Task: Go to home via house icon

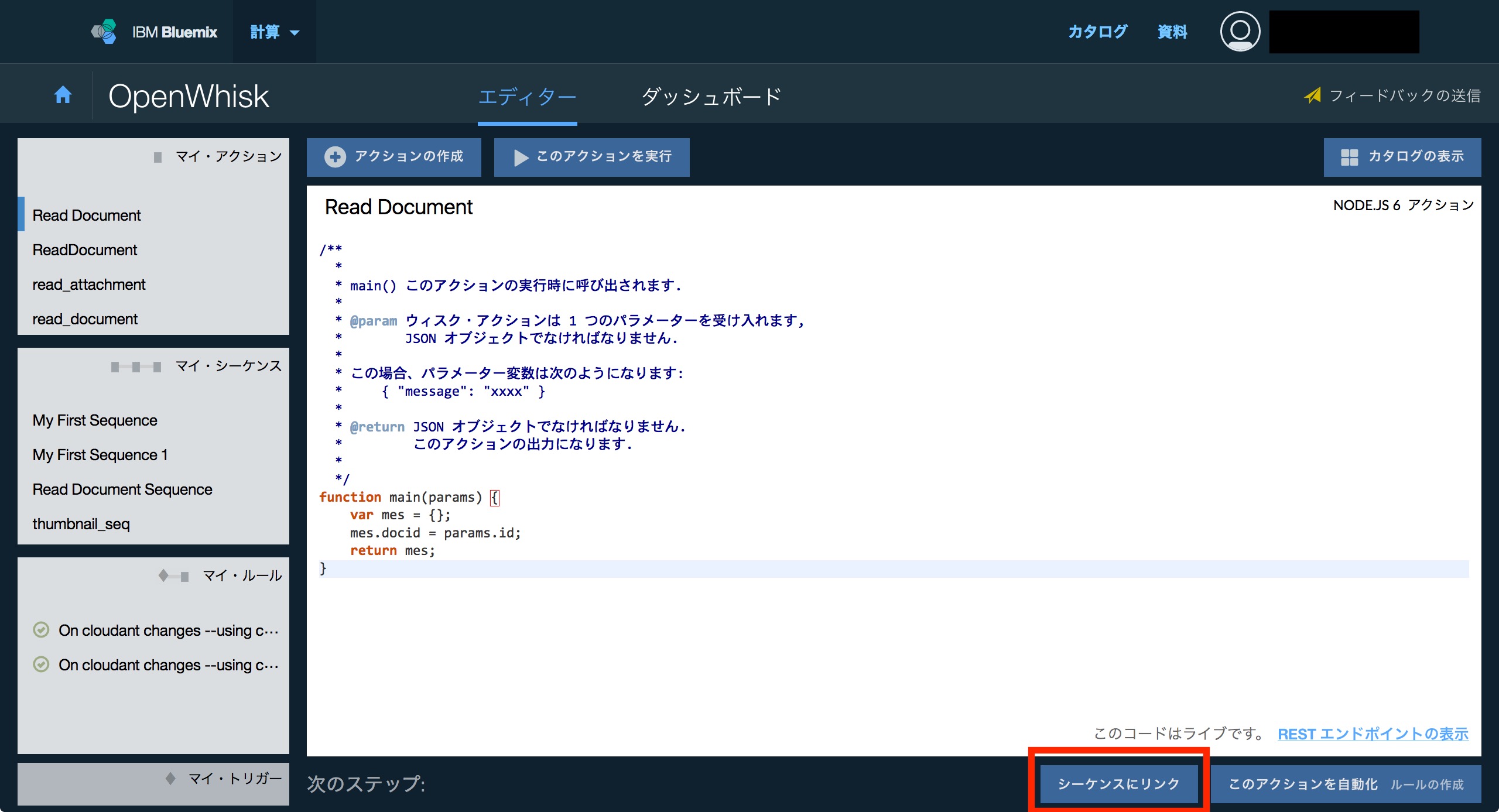Action: 63,95
